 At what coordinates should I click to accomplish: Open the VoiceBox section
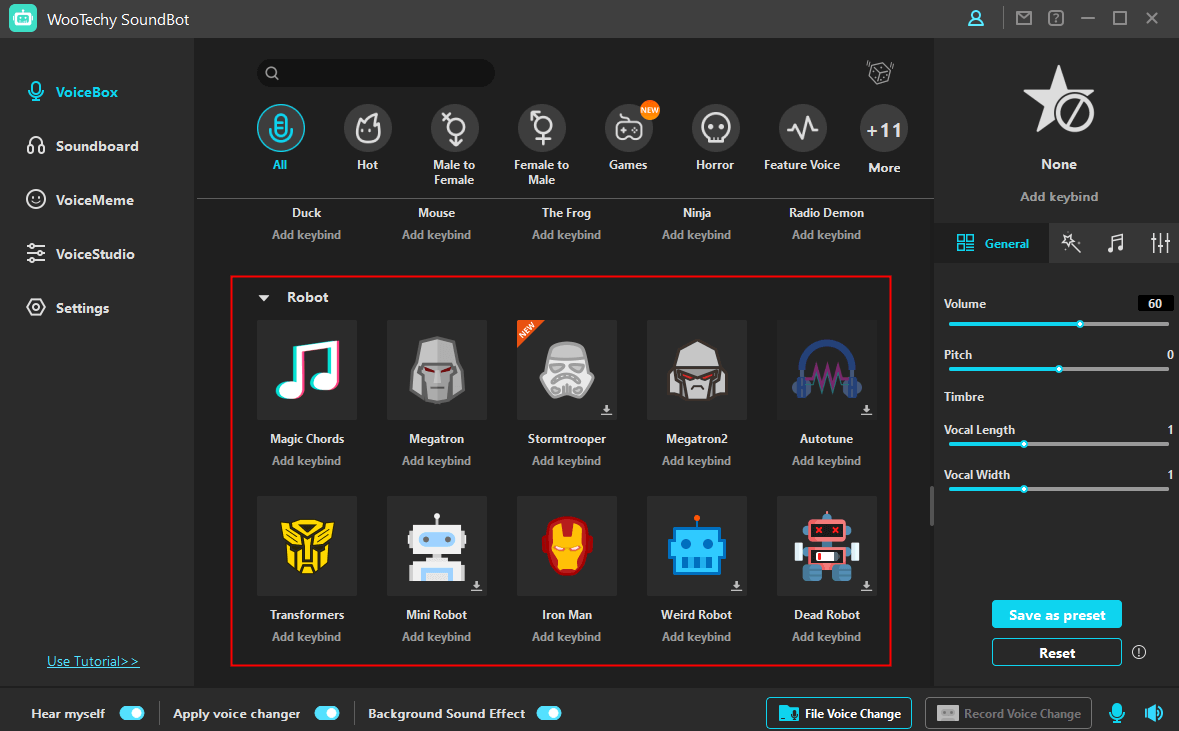pyautogui.click(x=72, y=92)
